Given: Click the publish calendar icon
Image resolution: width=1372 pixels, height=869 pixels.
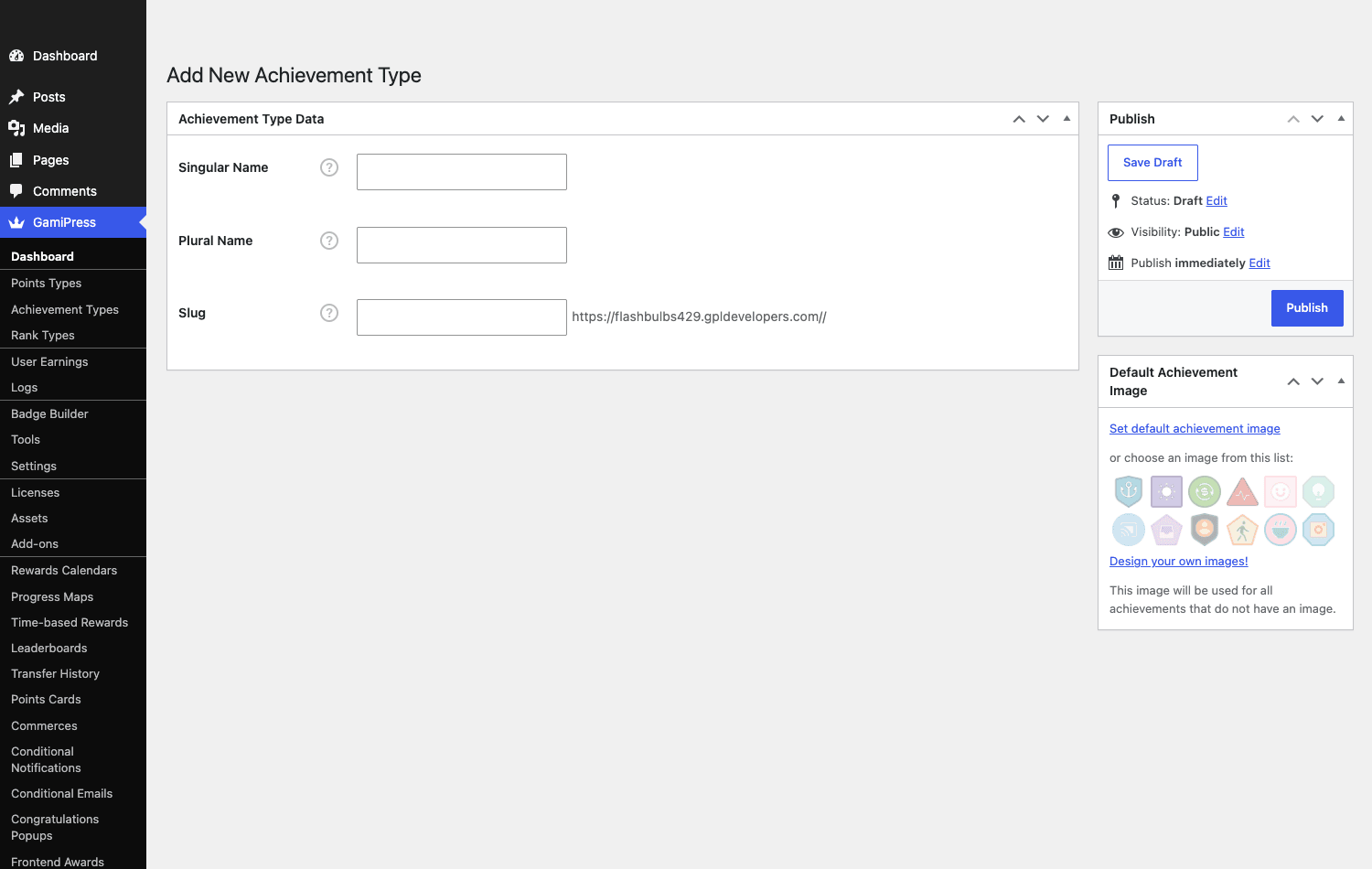Looking at the screenshot, I should coord(1116,263).
